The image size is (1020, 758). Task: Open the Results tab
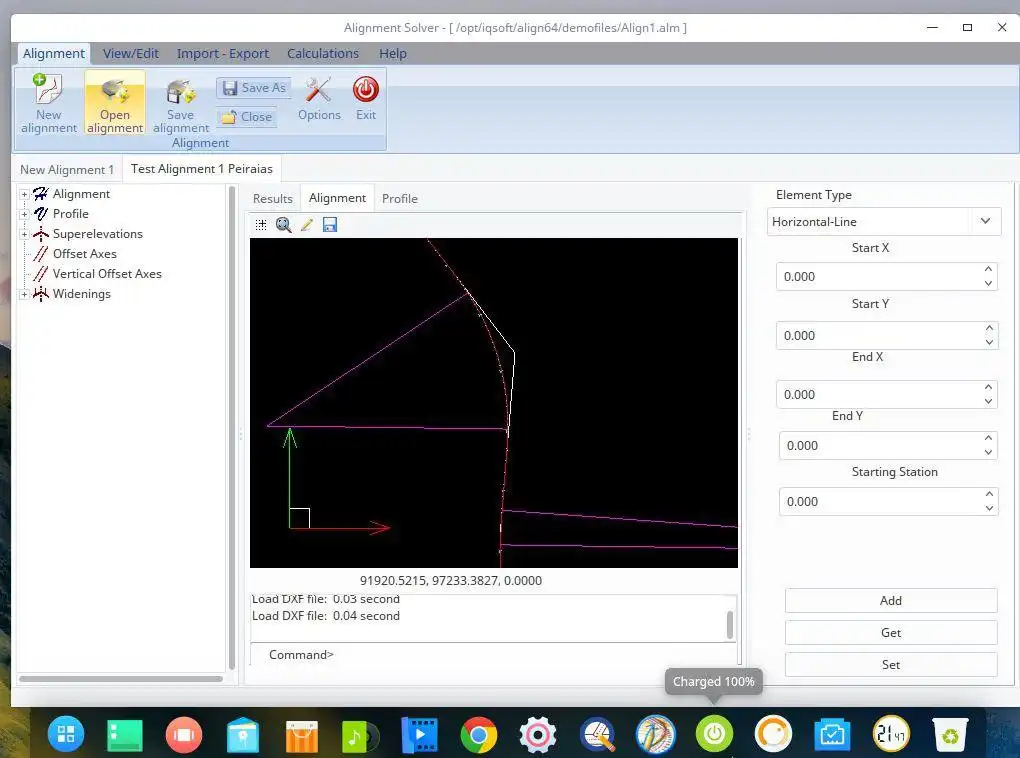(x=272, y=198)
